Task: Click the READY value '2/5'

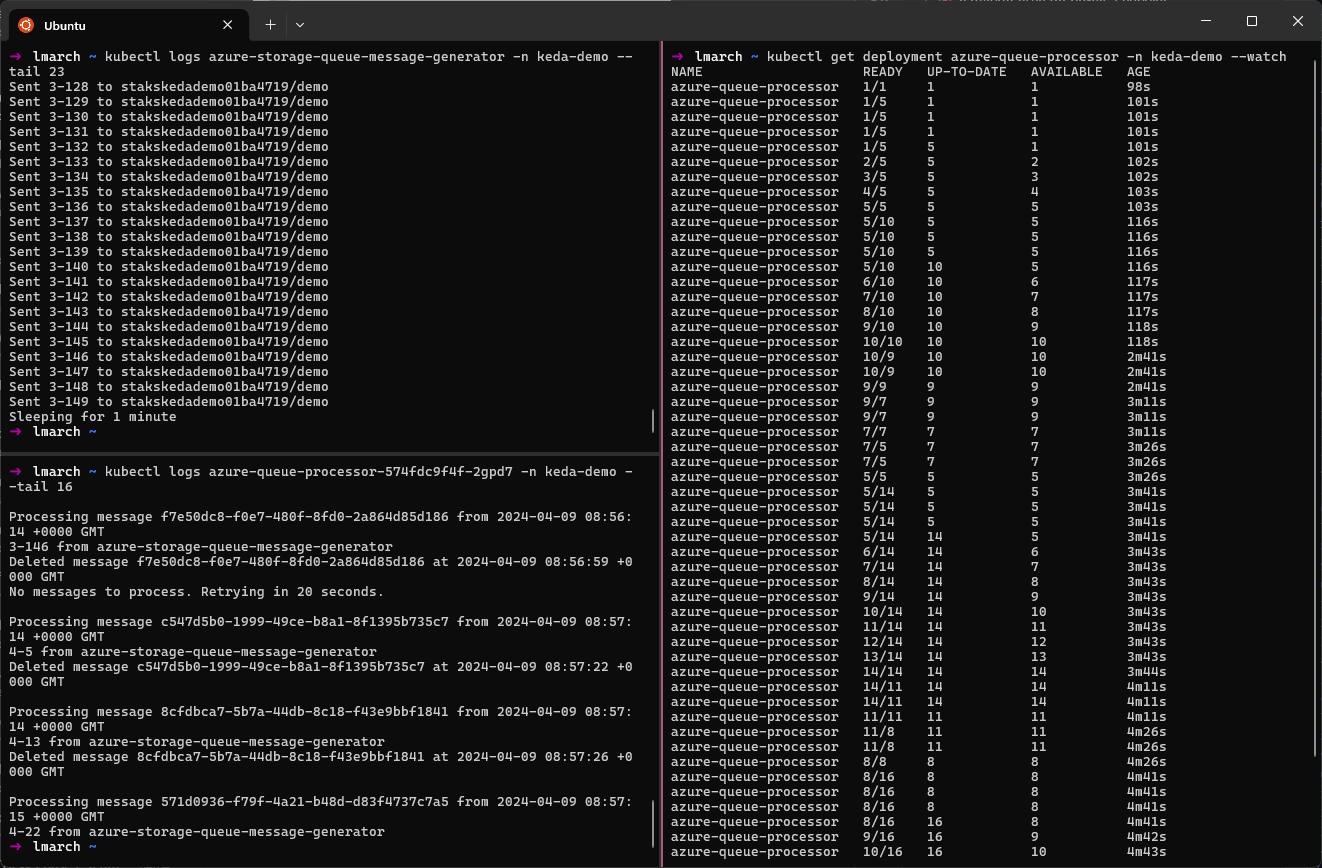Action: [x=875, y=162]
